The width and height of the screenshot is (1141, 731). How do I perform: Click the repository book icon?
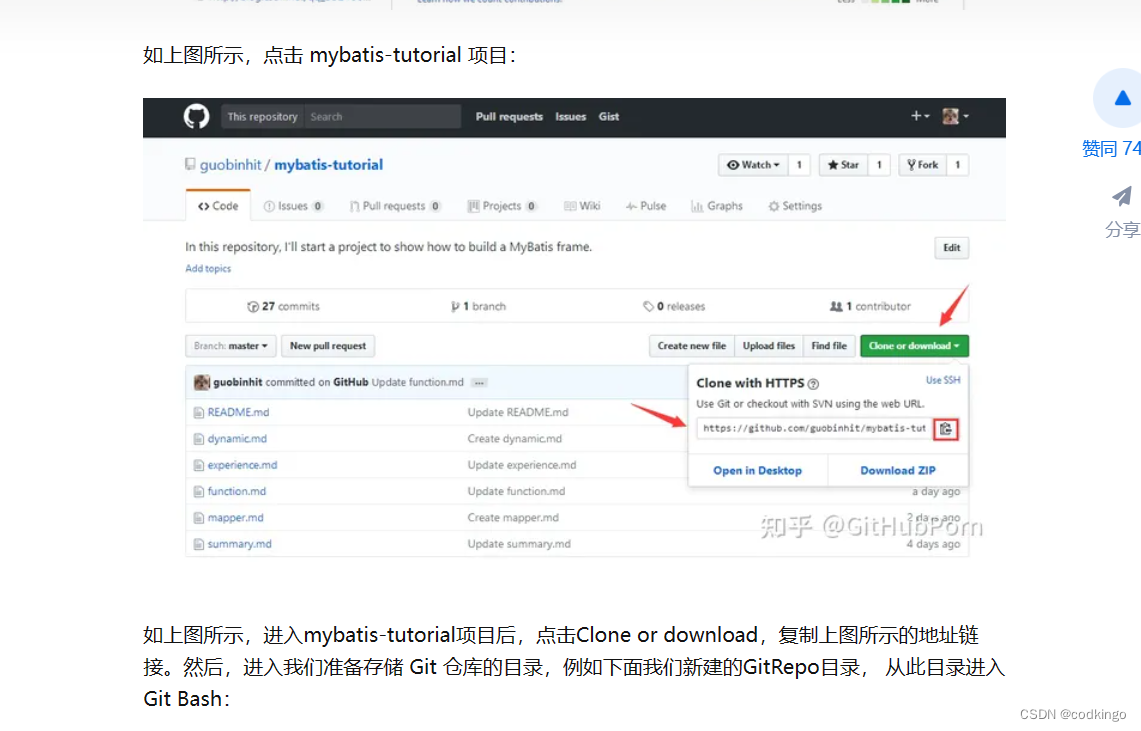pos(190,164)
